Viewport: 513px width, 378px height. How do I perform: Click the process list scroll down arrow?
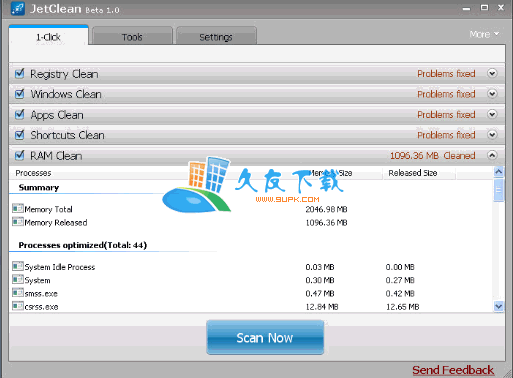(499, 306)
